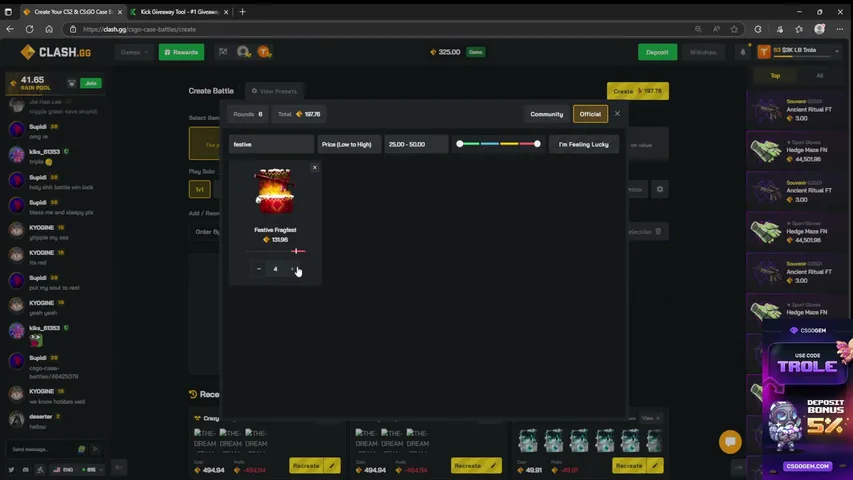Viewport: 853px width, 480px height.
Task: Click the rain pool tip icon beside Join
Action: pos(71,83)
